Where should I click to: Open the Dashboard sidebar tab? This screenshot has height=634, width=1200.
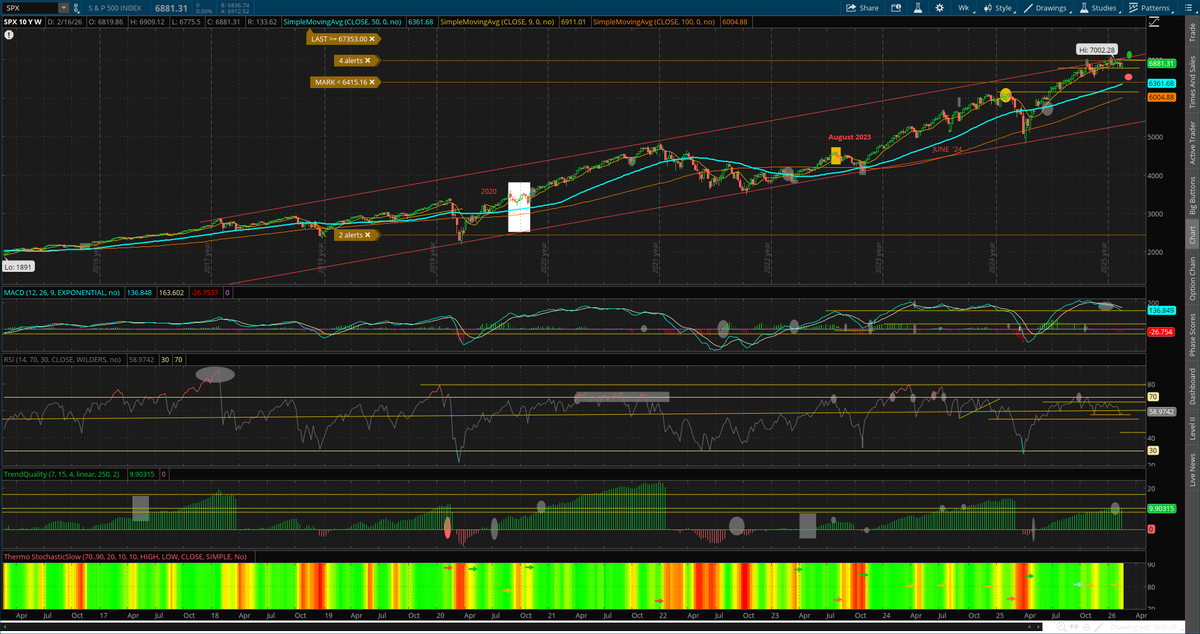click(1192, 388)
